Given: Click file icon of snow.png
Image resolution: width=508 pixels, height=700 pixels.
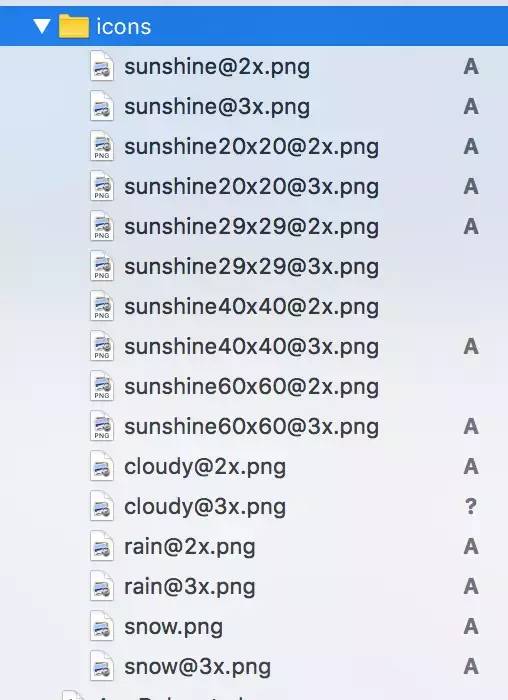Looking at the screenshot, I should [102, 626].
